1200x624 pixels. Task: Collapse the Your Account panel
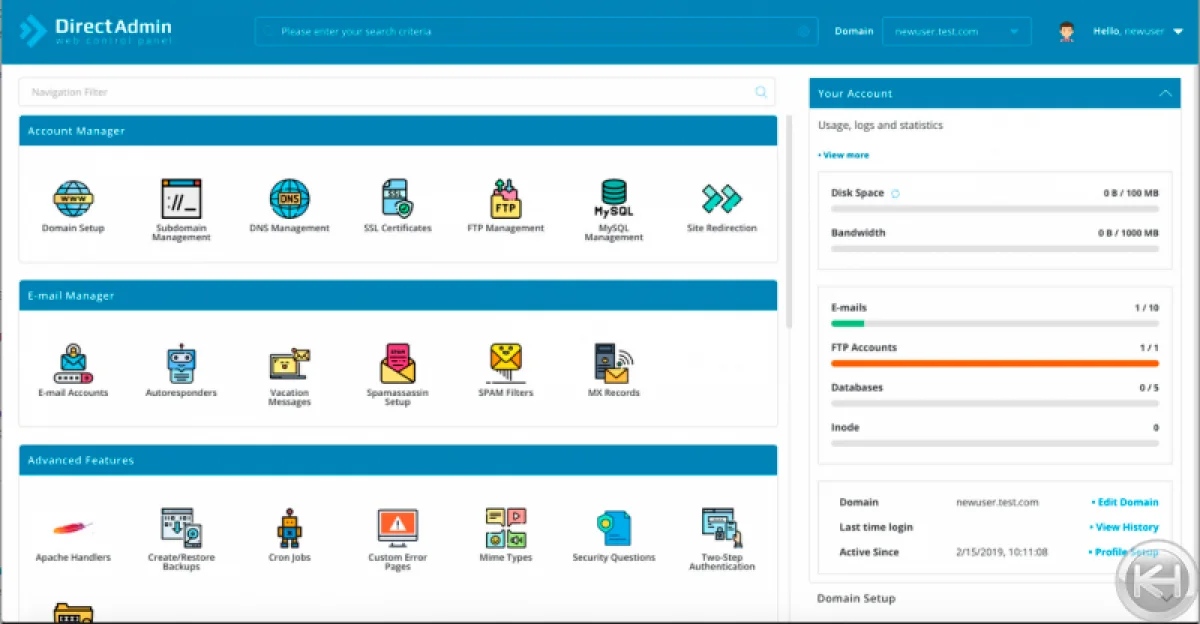tap(1164, 93)
